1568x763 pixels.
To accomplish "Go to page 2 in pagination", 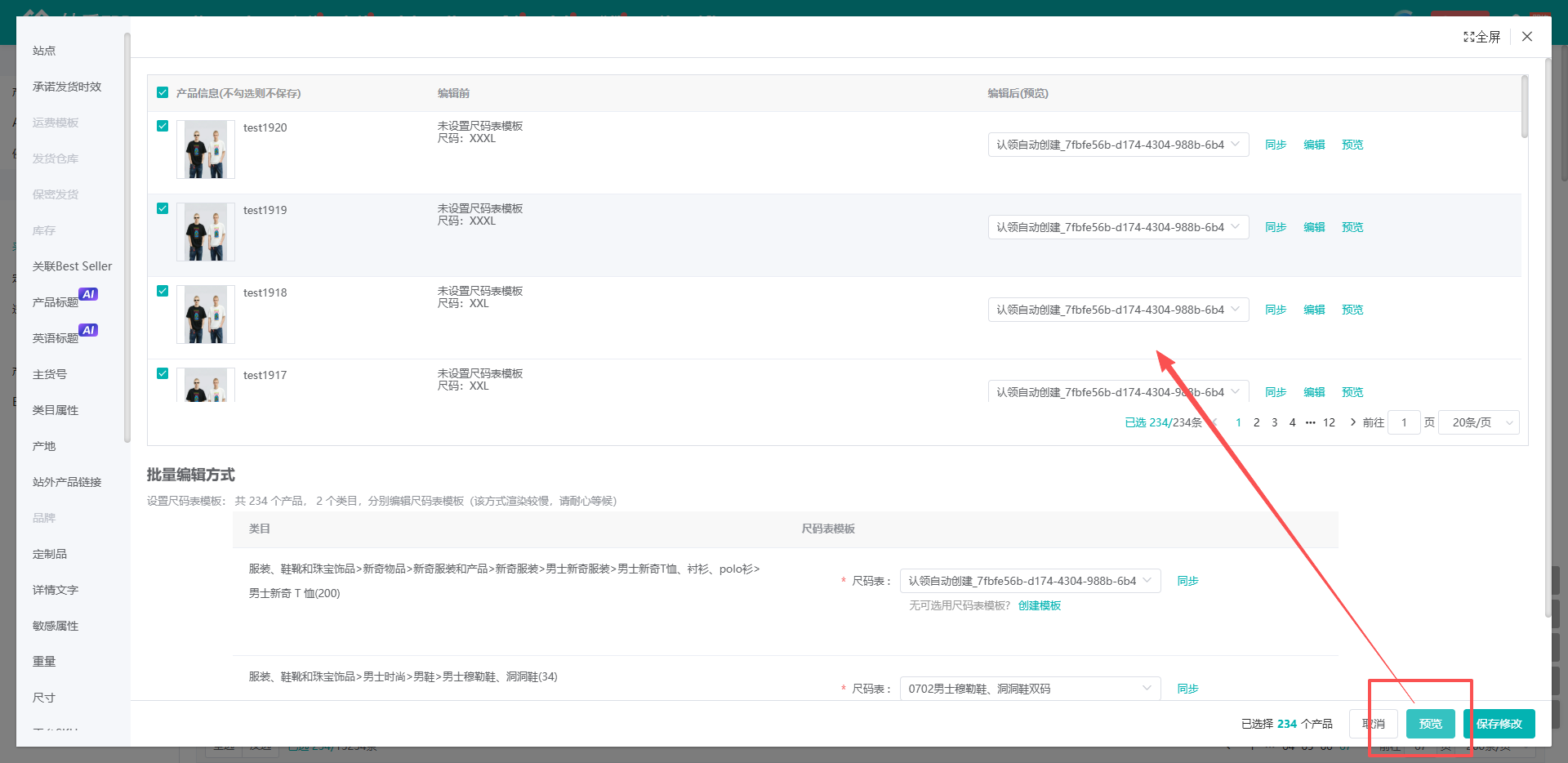I will (x=1256, y=422).
